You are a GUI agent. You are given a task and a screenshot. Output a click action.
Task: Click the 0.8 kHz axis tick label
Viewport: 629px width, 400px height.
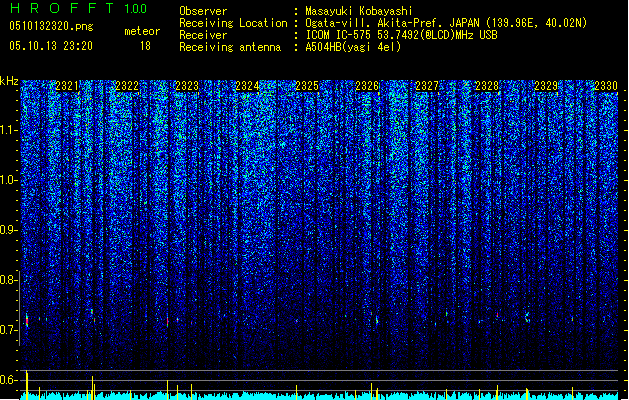click(8, 280)
